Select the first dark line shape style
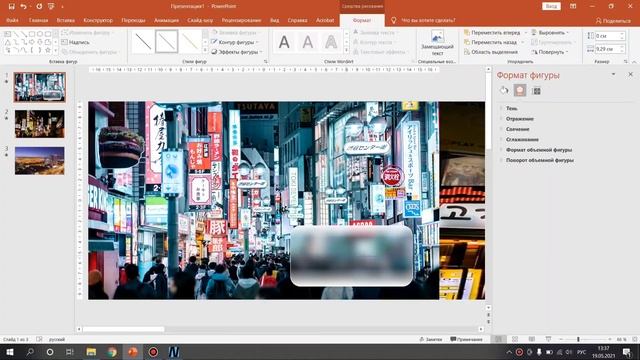640x360 pixels. point(143,41)
